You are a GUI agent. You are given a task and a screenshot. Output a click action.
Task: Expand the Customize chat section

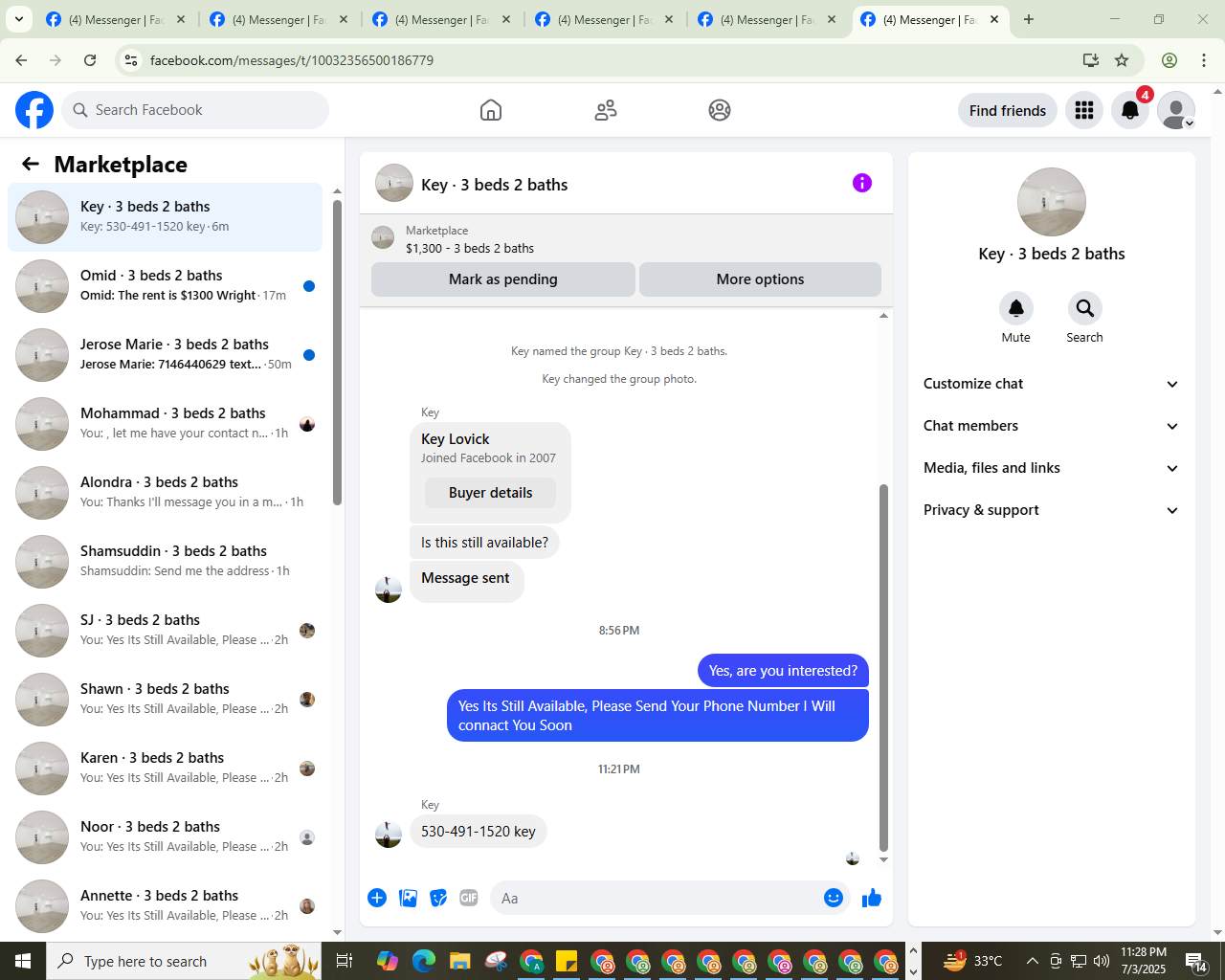[1051, 384]
